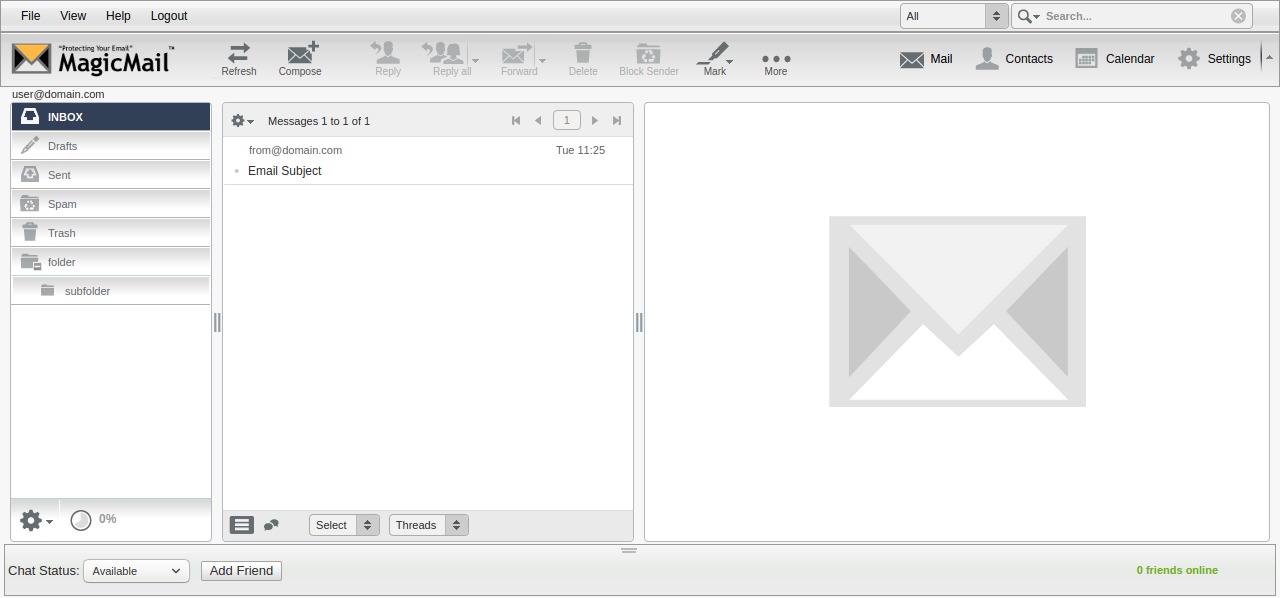
Task: Expand the More toolbar menu
Action: tap(776, 58)
